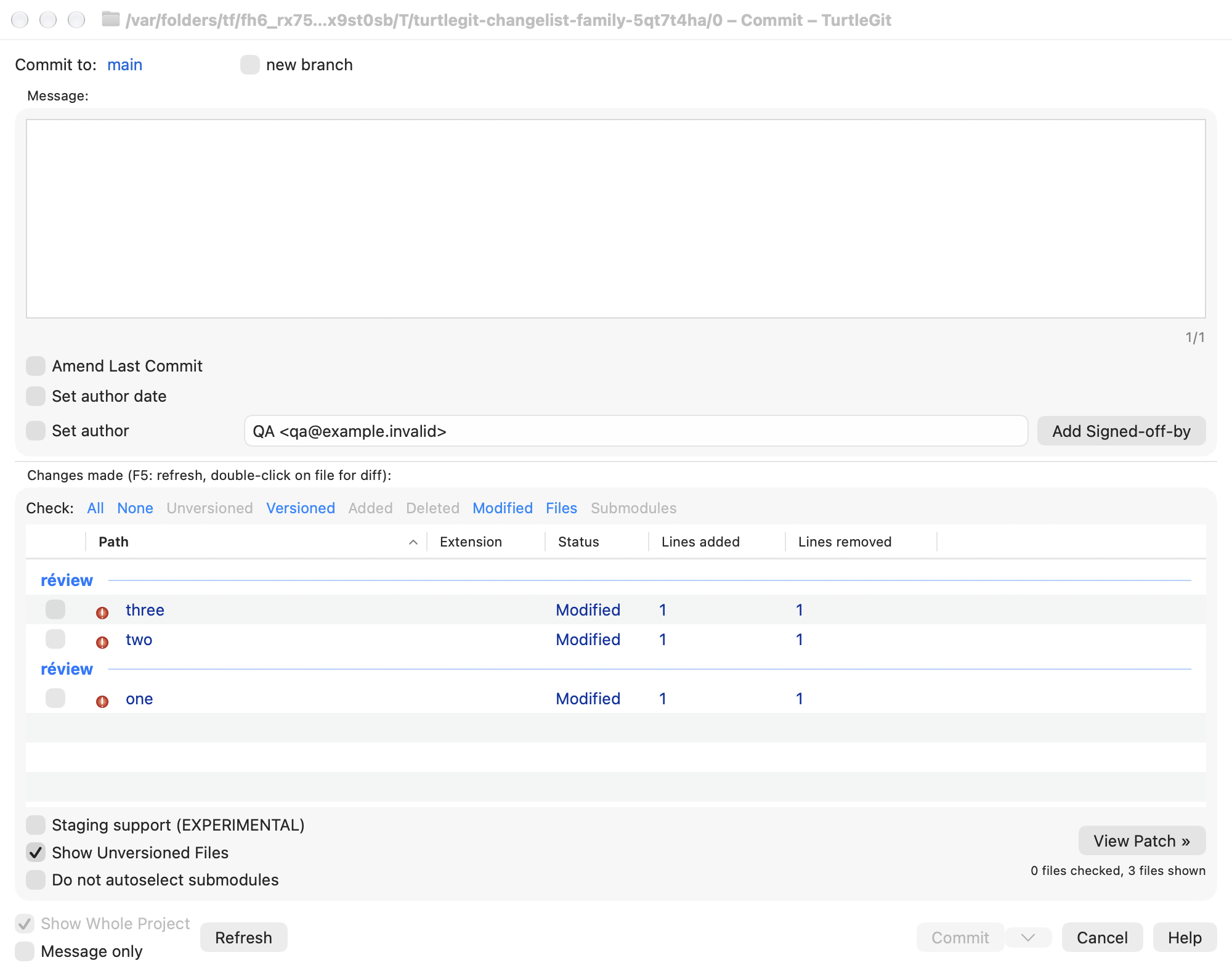Click the Path column sort arrow
This screenshot has height=976, width=1232.
pyautogui.click(x=413, y=542)
